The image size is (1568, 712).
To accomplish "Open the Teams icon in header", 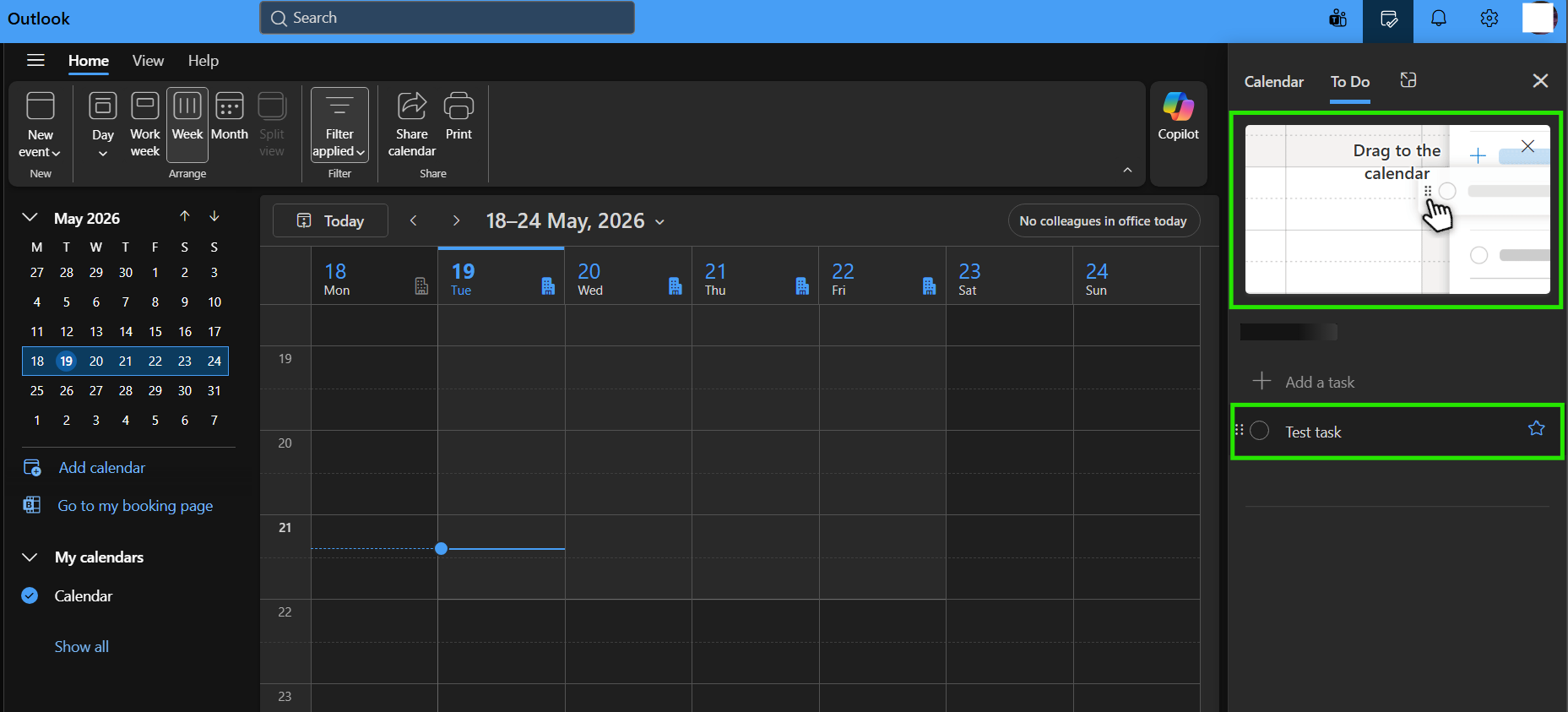I will [x=1337, y=19].
